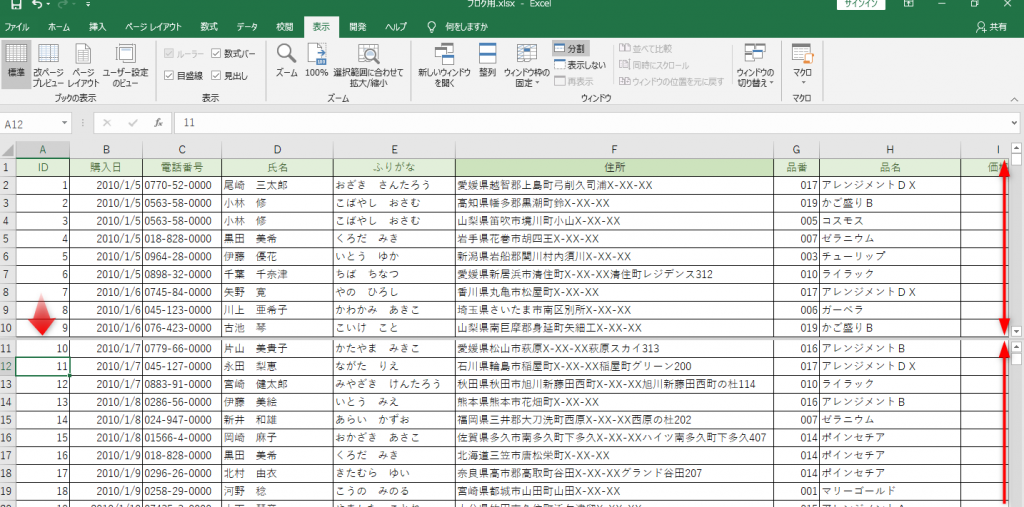1024x507 pixels.
Task: Open the ホーム ribbon tab
Action: coord(59,27)
